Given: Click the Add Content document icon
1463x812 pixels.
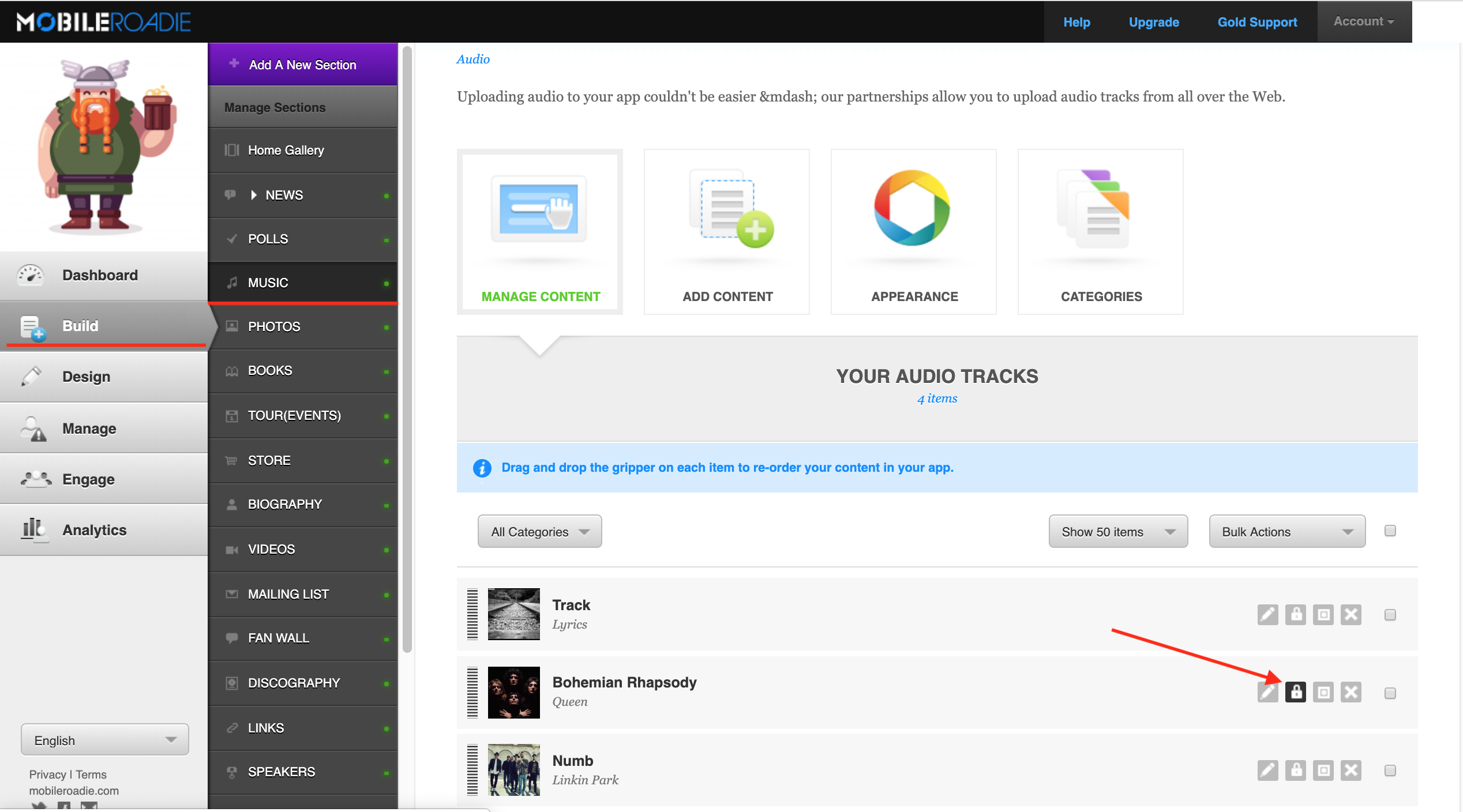Looking at the screenshot, I should pos(731,209).
